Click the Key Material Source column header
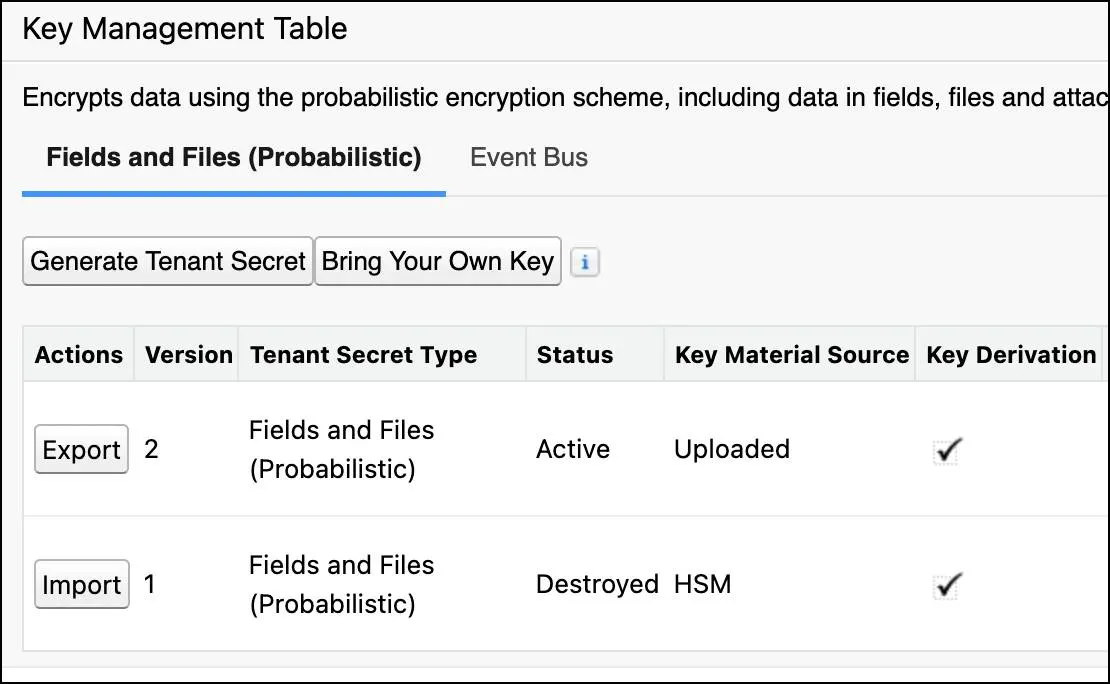This screenshot has height=684, width=1110. click(790, 354)
